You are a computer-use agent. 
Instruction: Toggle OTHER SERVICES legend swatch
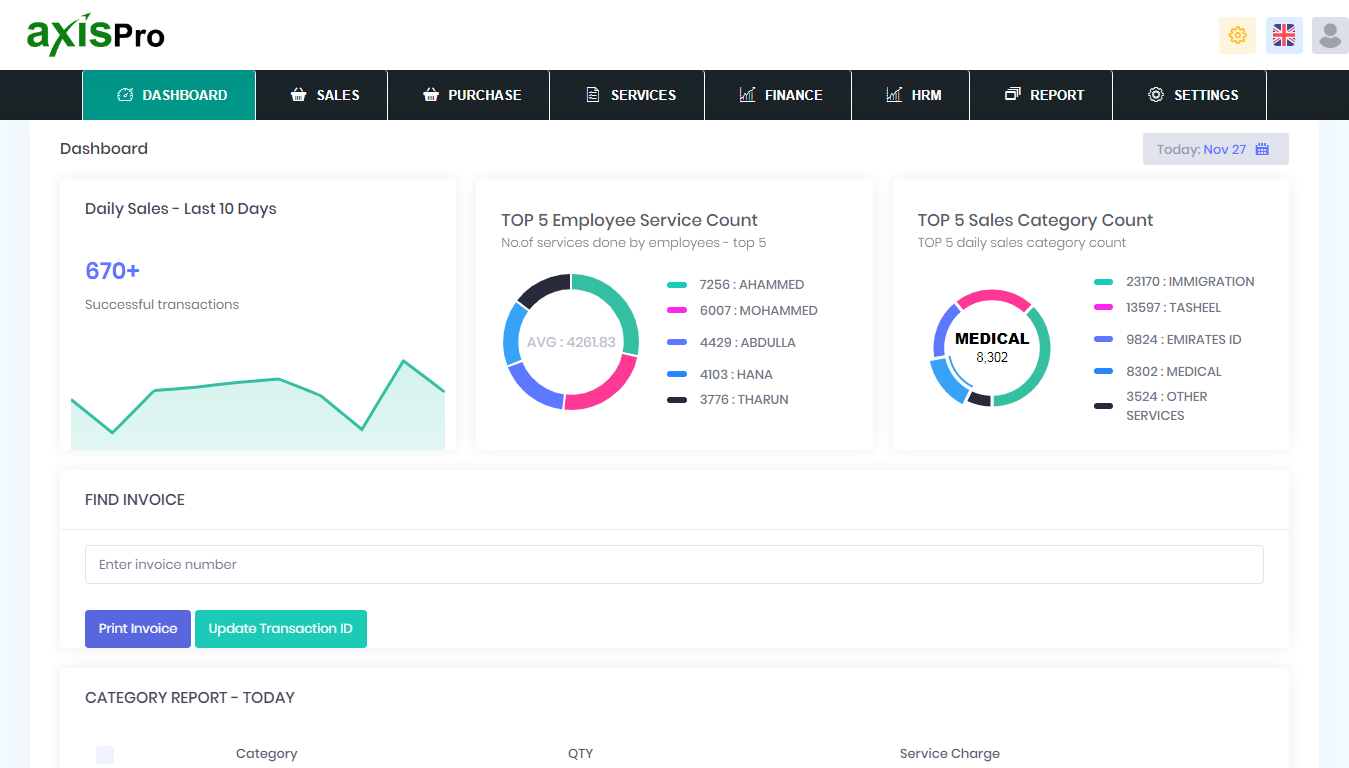(1104, 406)
